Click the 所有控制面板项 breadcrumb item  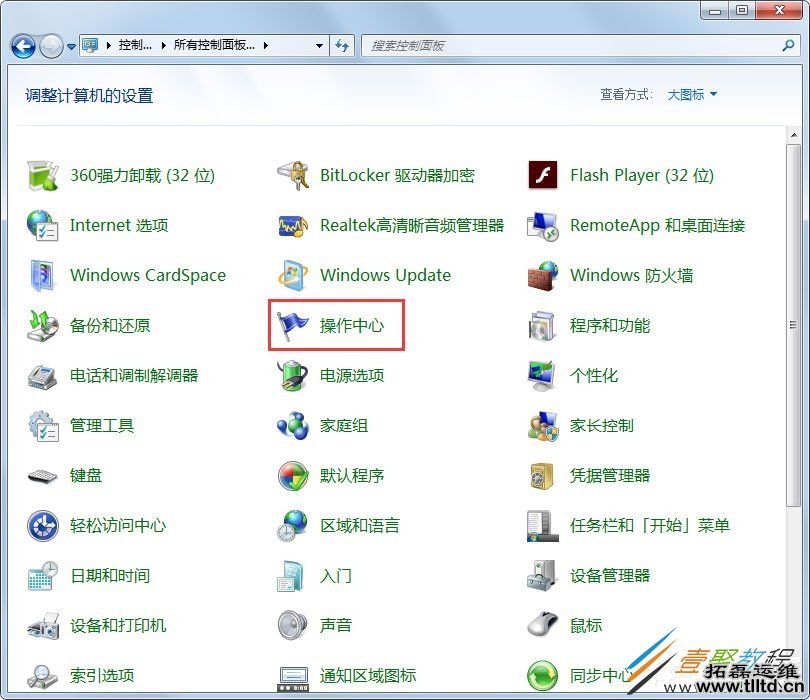click(x=212, y=45)
